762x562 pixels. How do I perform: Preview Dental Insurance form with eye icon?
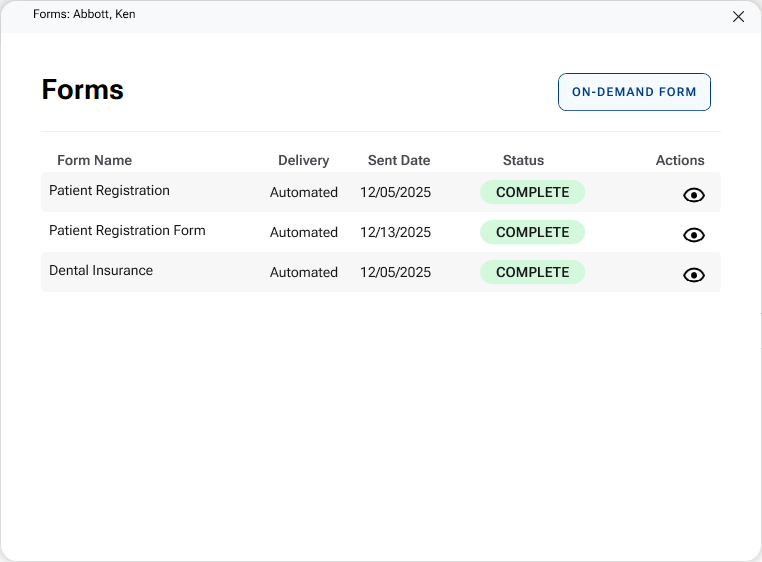(x=693, y=275)
